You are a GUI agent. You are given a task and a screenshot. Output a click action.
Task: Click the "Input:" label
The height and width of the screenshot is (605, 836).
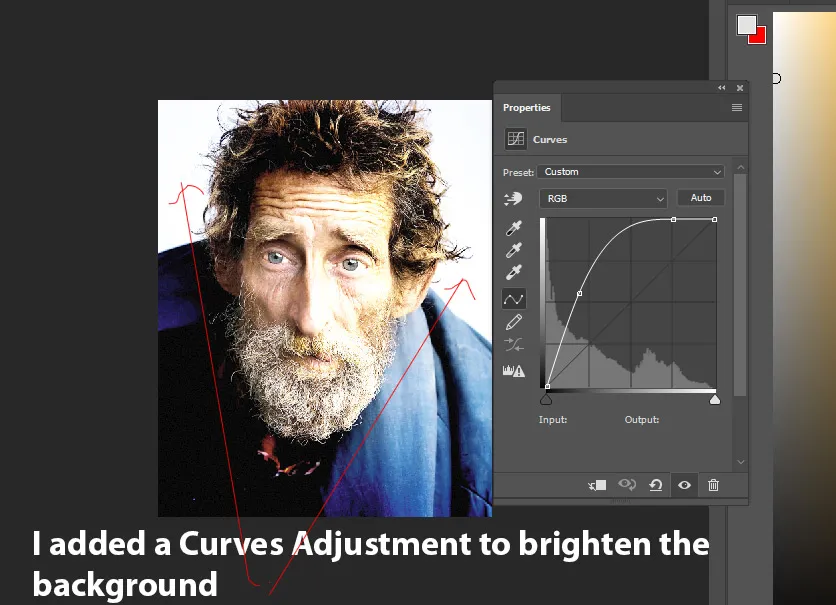pos(553,420)
